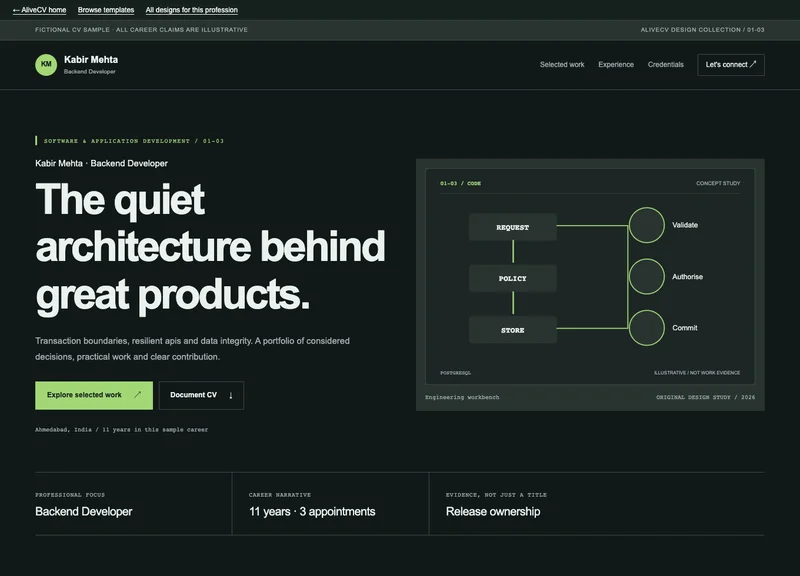Click the POSTGRESQL label in the diagram

(456, 373)
